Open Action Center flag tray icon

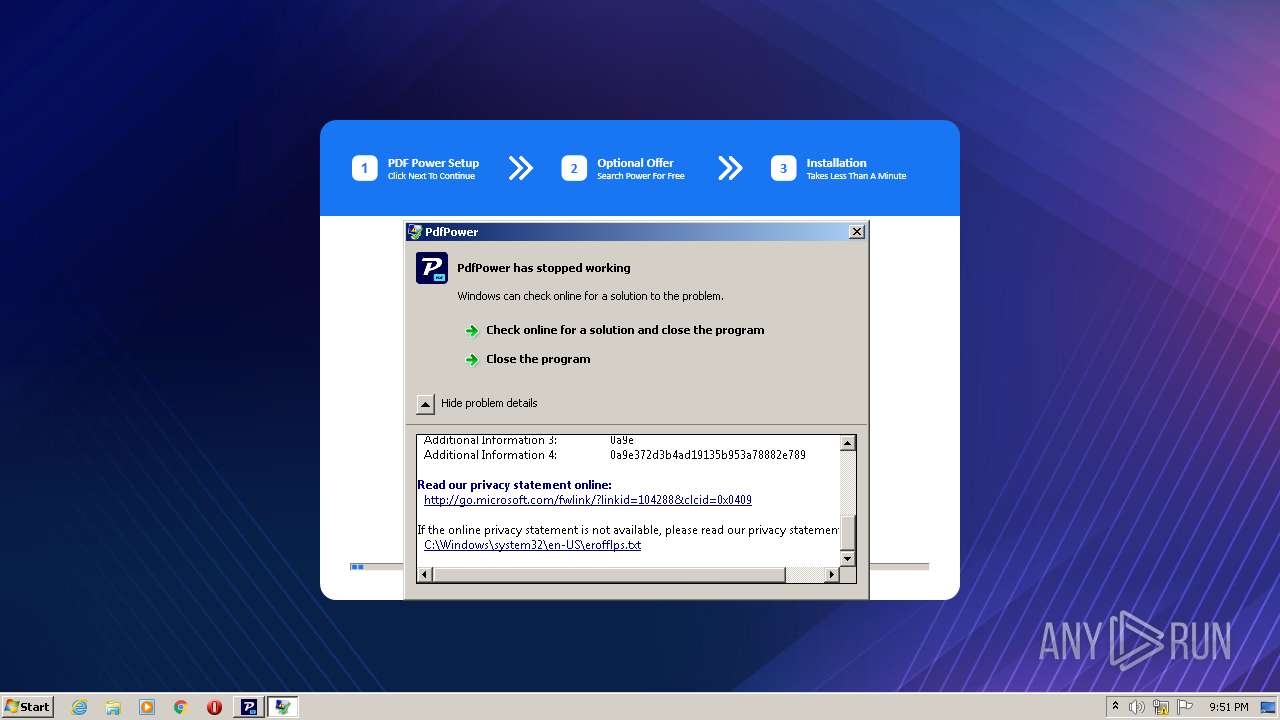coord(1185,707)
